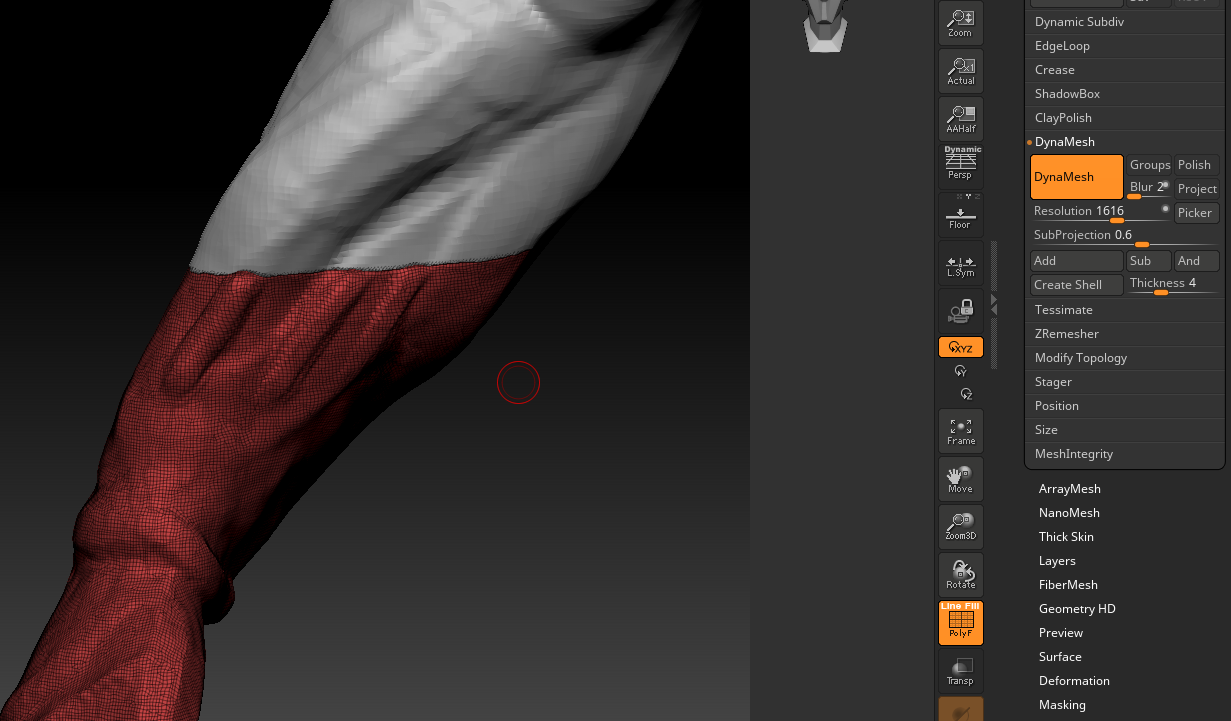Open the Masking subpalette
The image size is (1231, 721).
[x=1062, y=705]
